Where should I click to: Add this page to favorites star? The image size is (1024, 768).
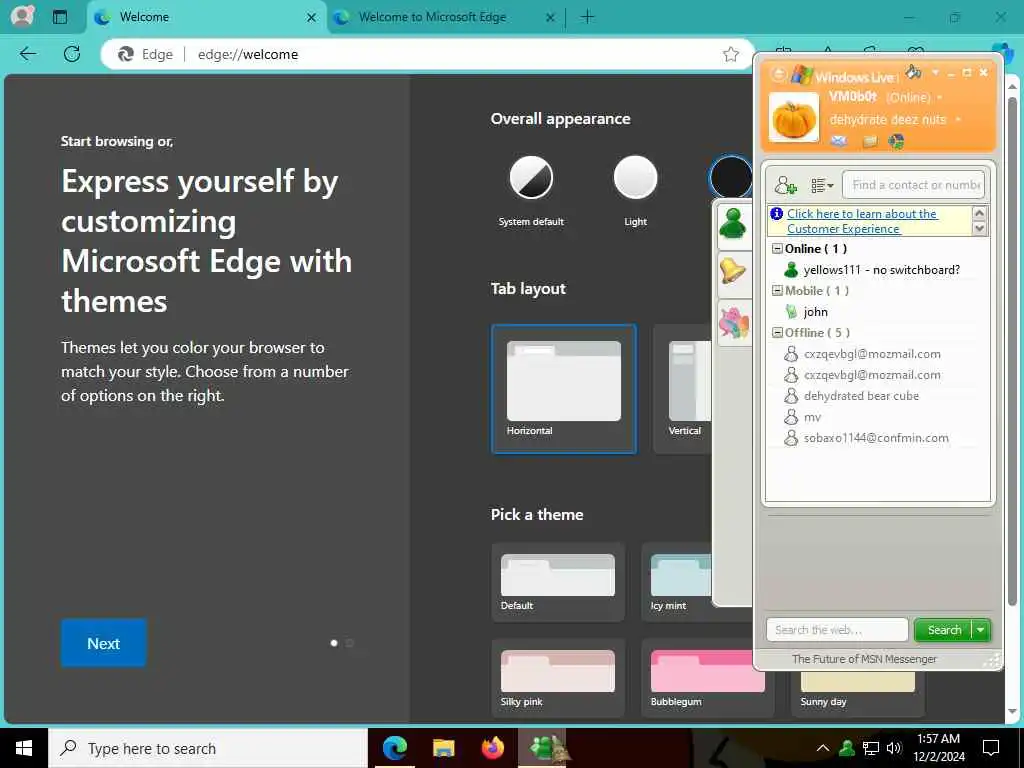tap(731, 54)
